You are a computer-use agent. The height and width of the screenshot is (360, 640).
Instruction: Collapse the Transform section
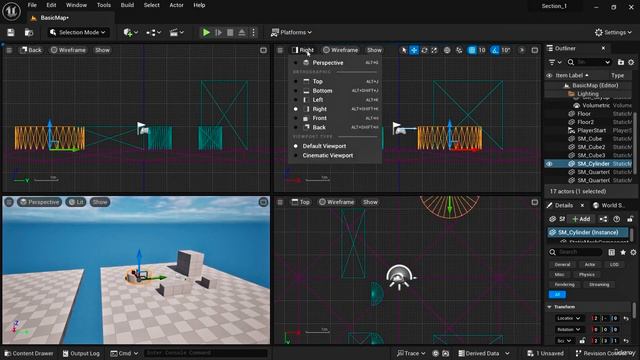click(x=549, y=307)
